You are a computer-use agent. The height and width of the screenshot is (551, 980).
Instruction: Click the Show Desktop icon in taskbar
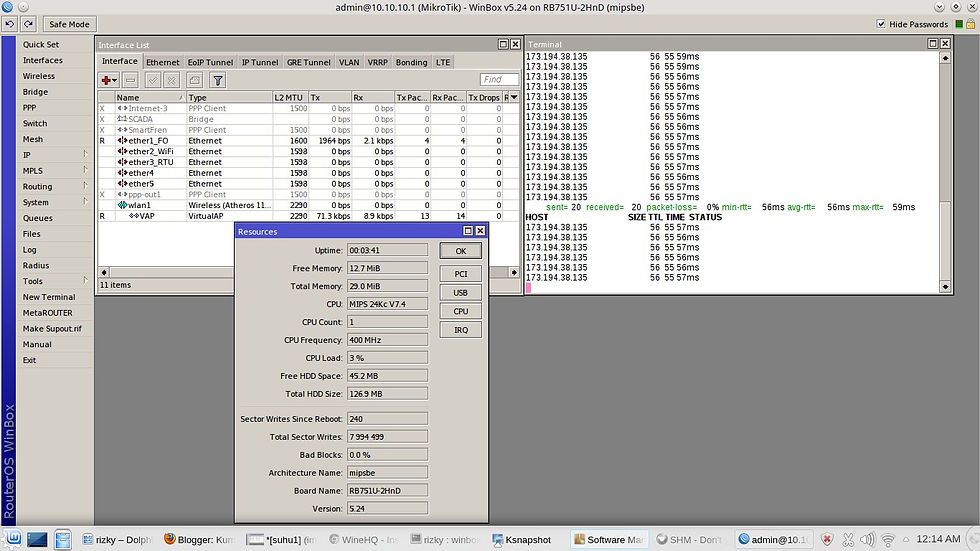click(x=37, y=539)
